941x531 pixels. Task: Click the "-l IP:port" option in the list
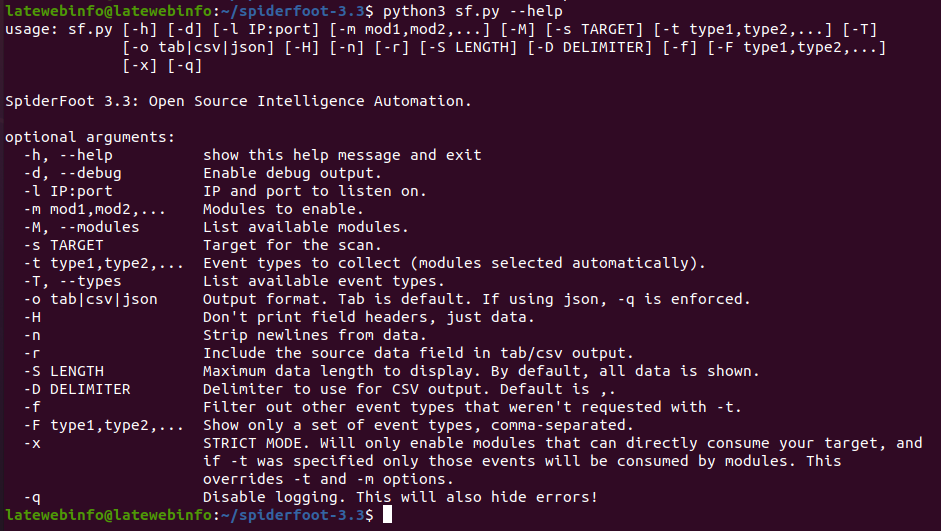point(68,191)
